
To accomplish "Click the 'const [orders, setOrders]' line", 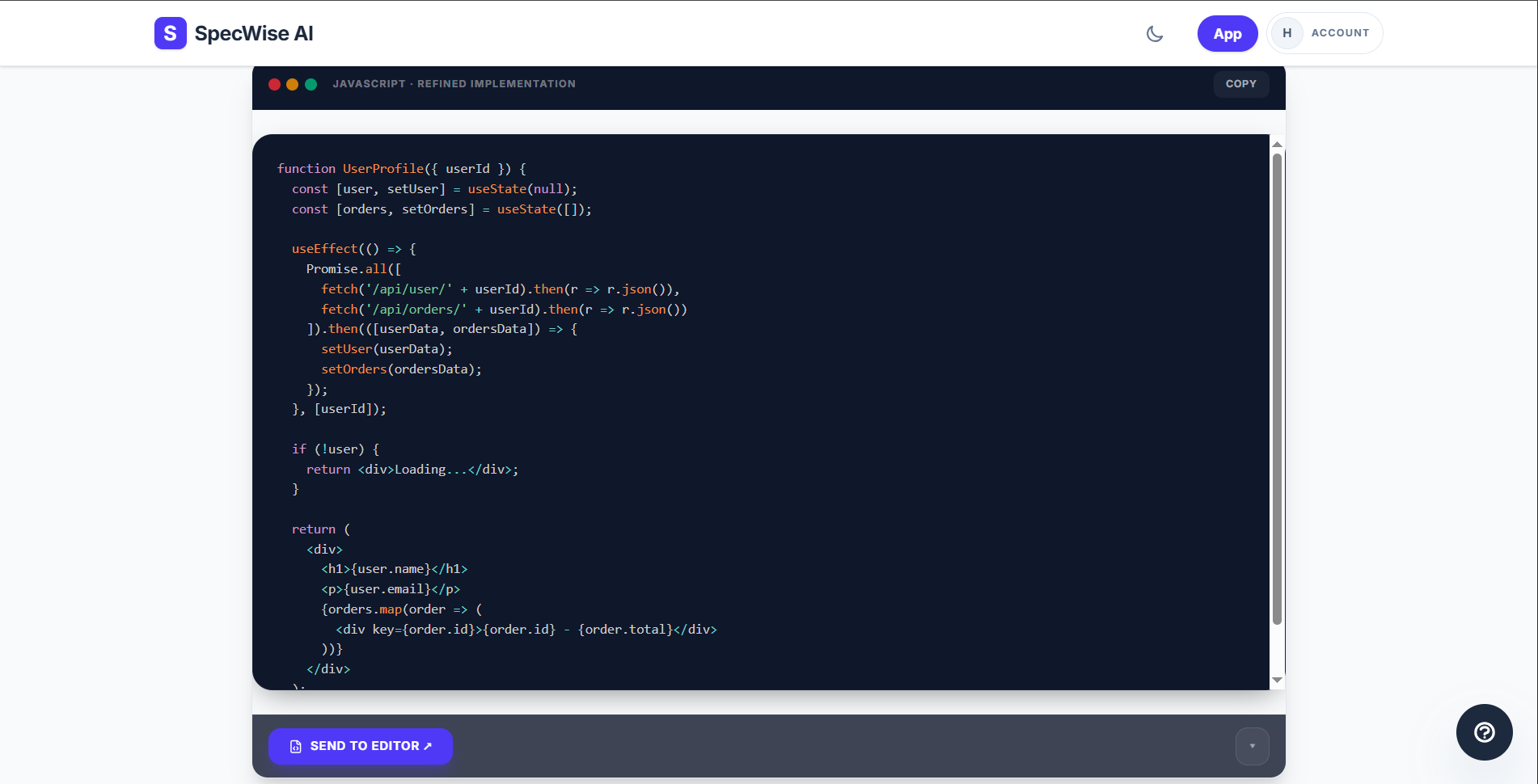I will coord(442,209).
